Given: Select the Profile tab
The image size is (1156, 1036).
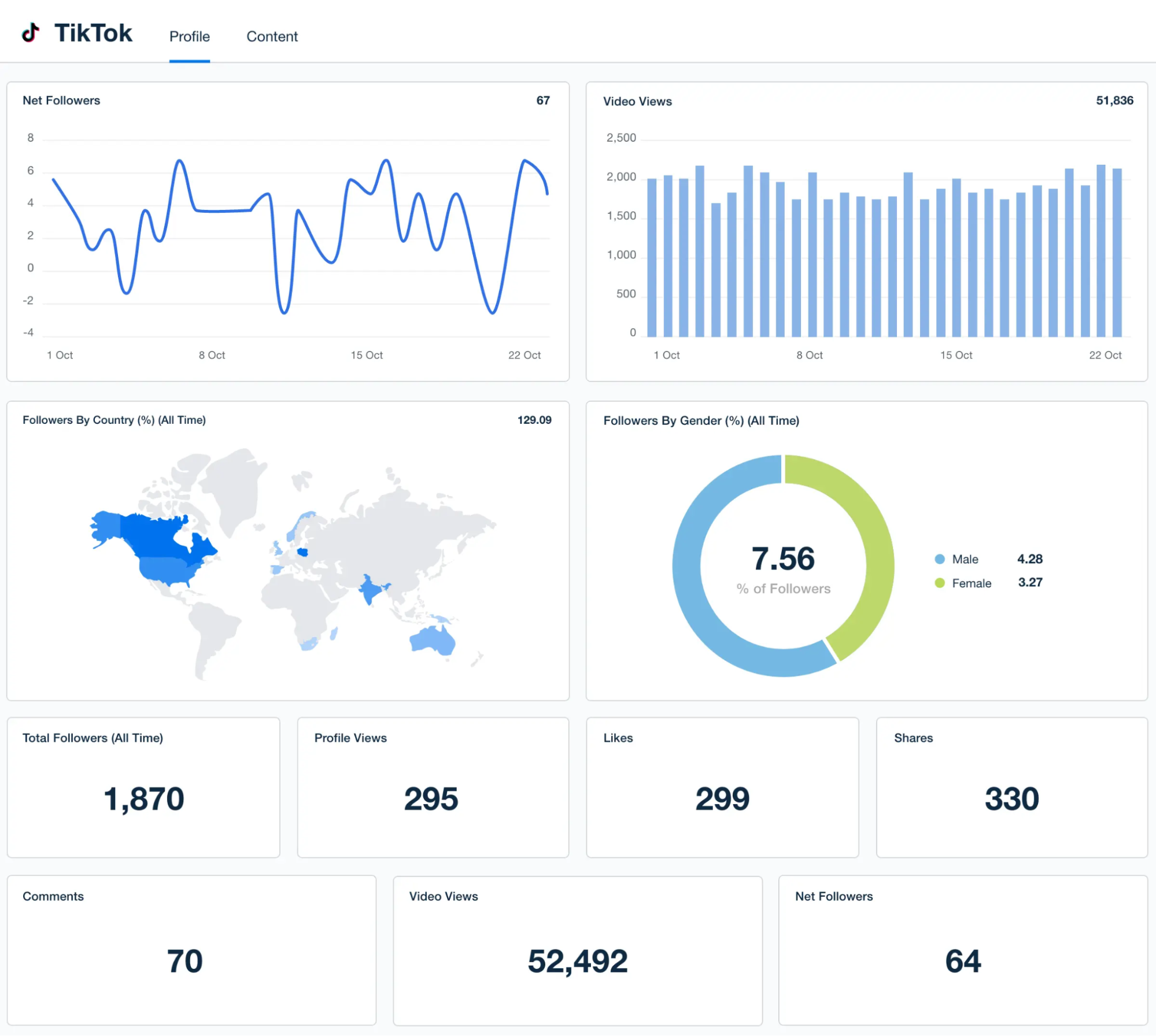Looking at the screenshot, I should click(189, 36).
